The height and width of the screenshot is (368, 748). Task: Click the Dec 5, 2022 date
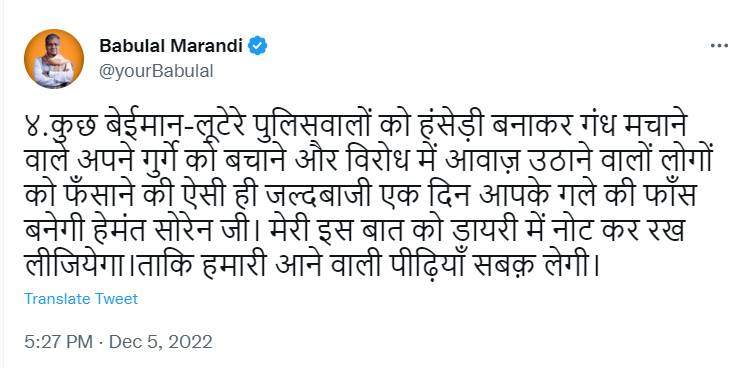point(161,342)
